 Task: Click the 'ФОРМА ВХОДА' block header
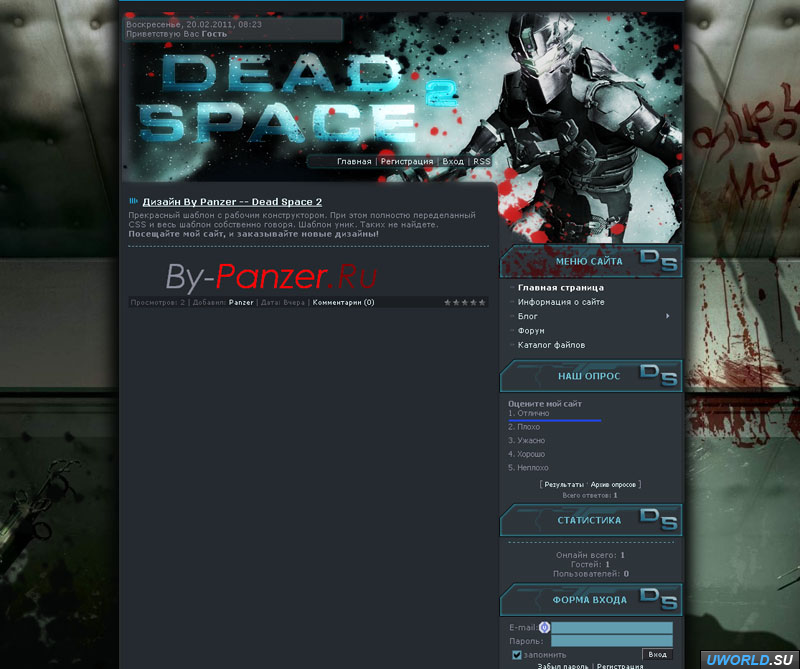click(x=591, y=600)
